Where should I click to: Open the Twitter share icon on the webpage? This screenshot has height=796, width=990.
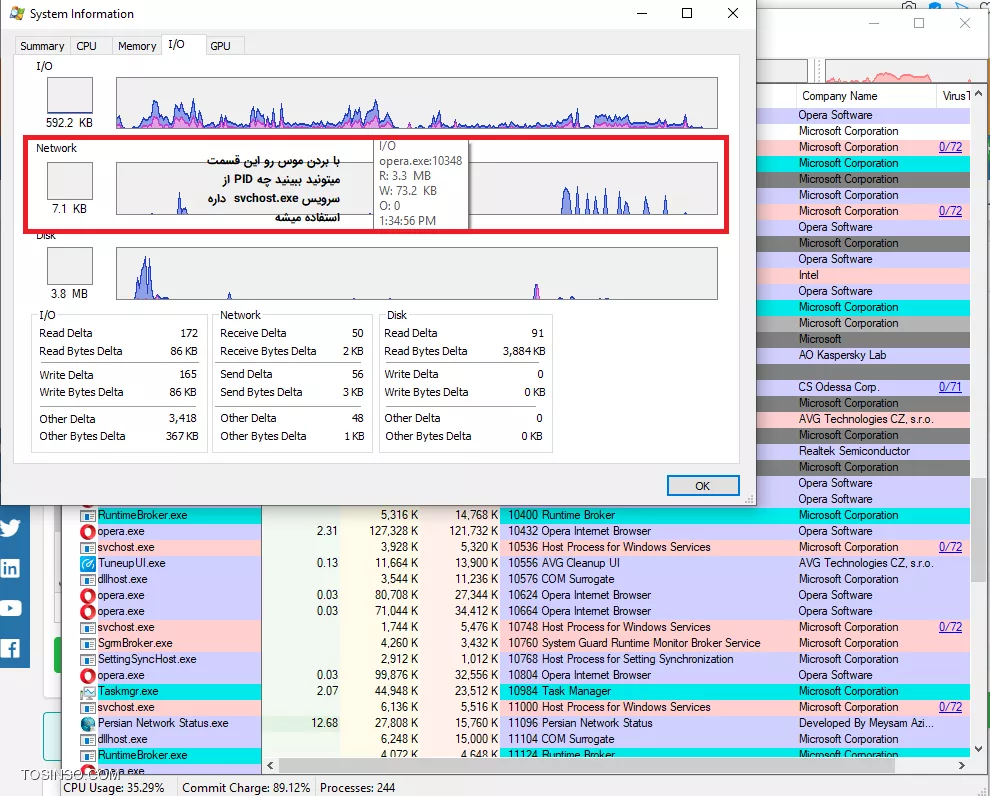(11, 528)
